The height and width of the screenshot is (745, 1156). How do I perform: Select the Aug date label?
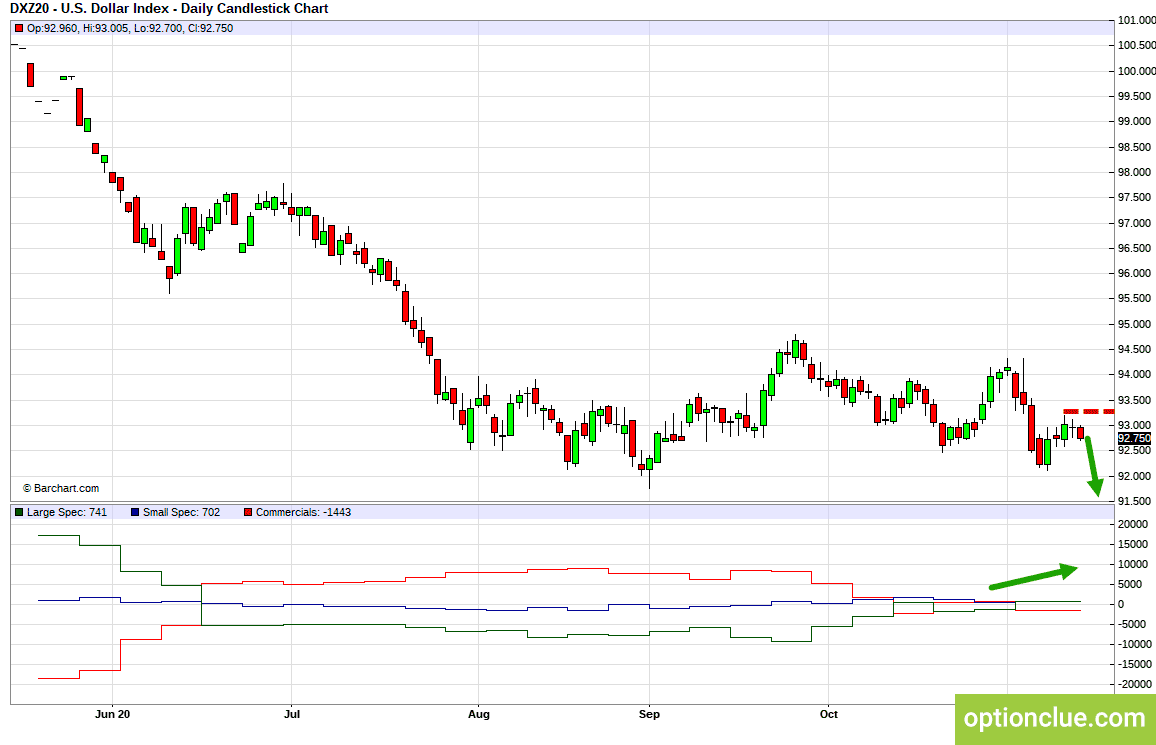tap(478, 714)
